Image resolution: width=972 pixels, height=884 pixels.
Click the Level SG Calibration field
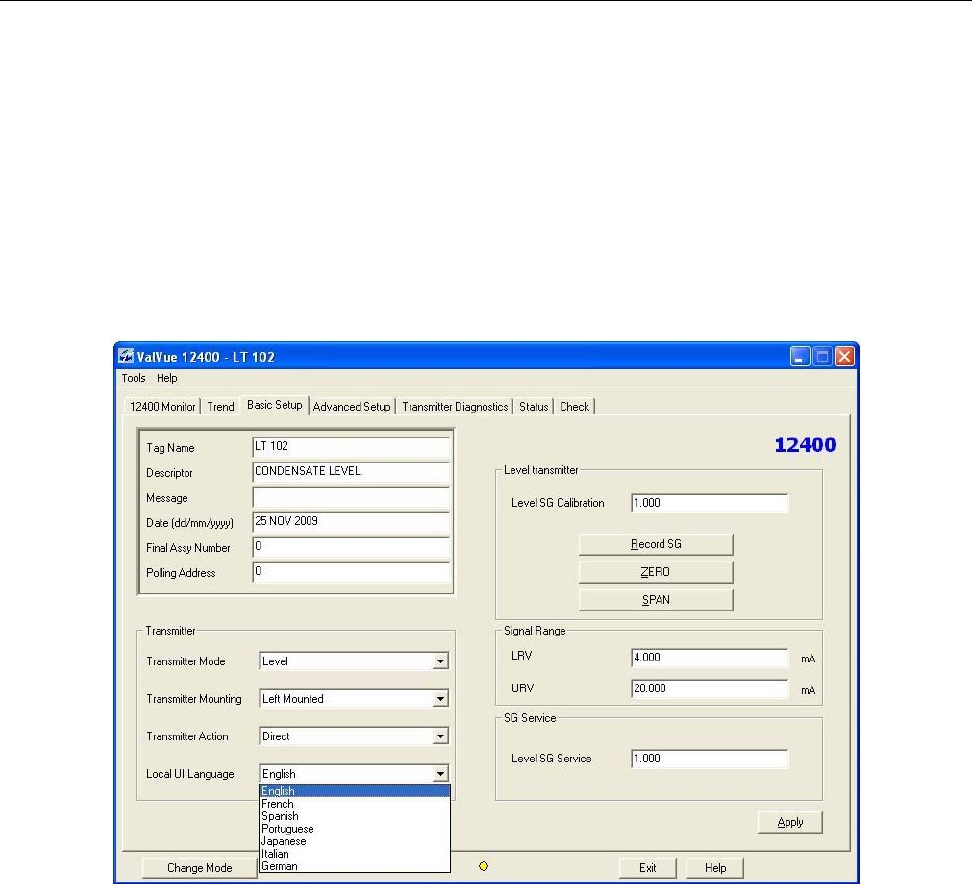[x=709, y=503]
